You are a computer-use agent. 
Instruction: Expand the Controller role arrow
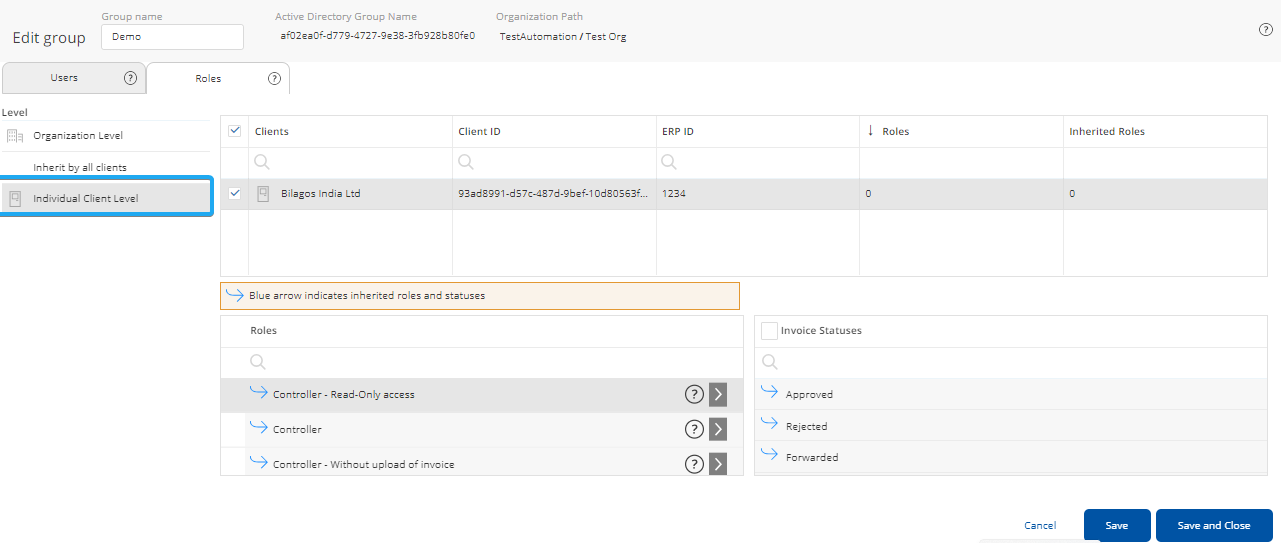[x=718, y=429]
